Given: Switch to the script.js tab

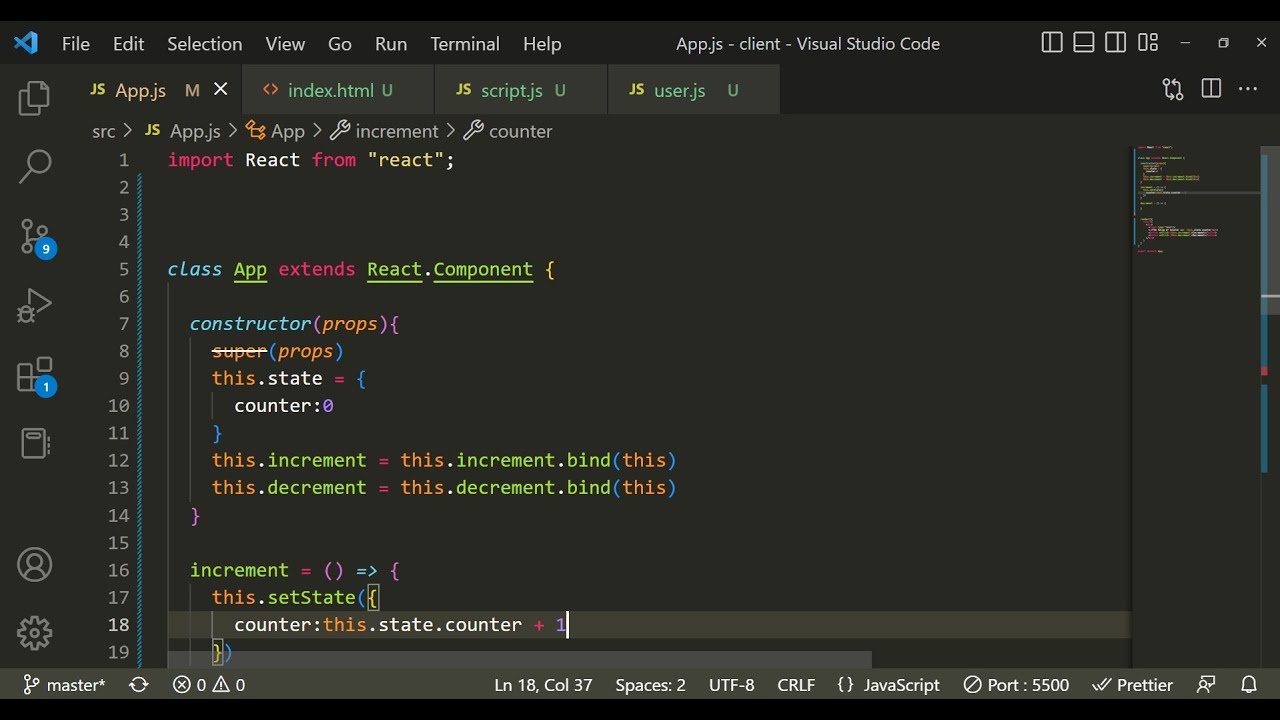Looking at the screenshot, I should coord(511,90).
